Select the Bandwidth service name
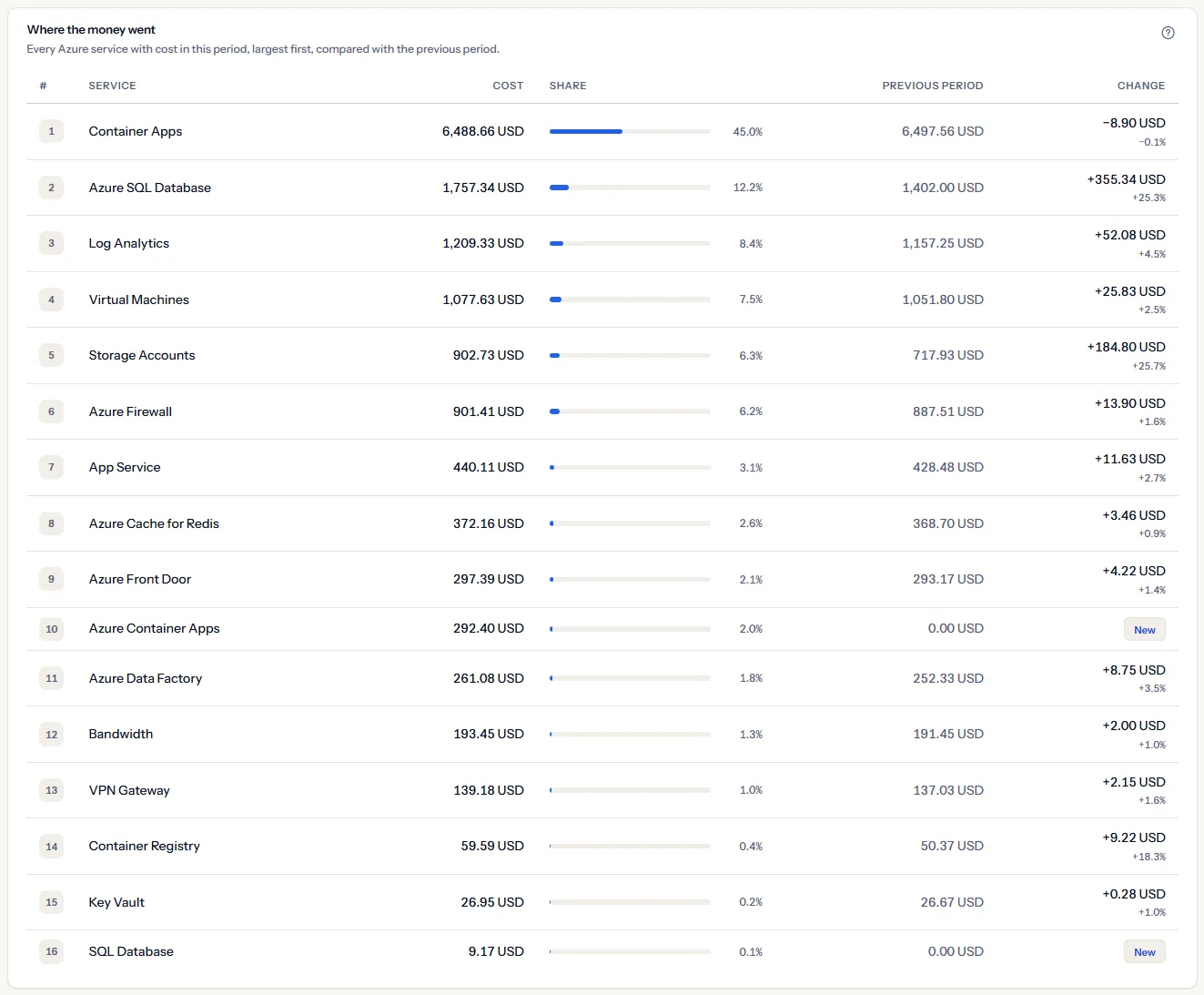 121,734
